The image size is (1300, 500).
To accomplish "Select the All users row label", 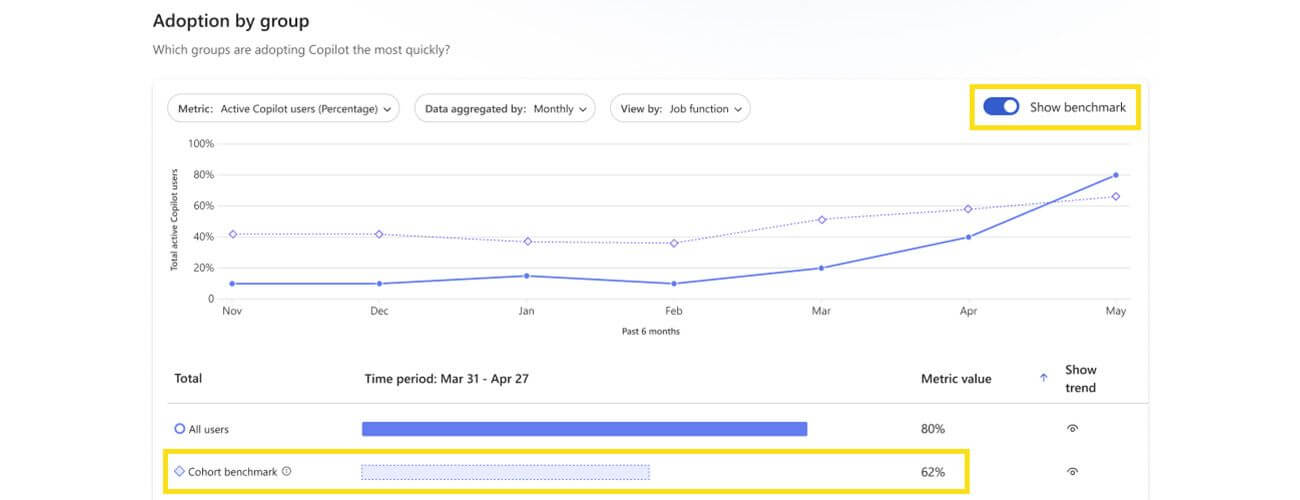I will [209, 429].
